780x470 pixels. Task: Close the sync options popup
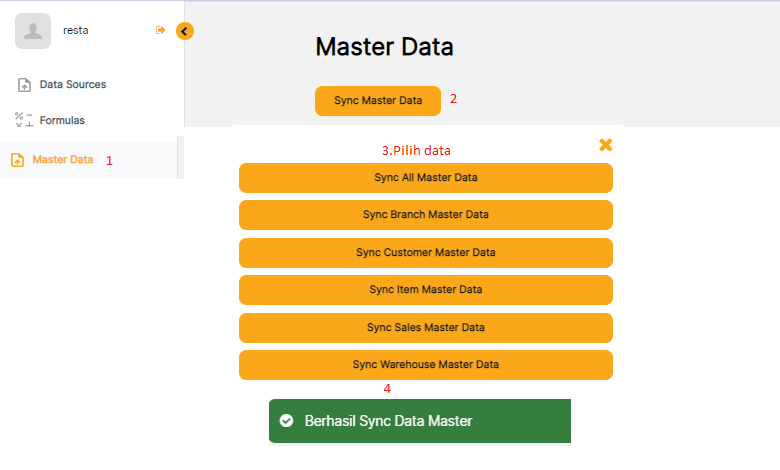click(605, 145)
